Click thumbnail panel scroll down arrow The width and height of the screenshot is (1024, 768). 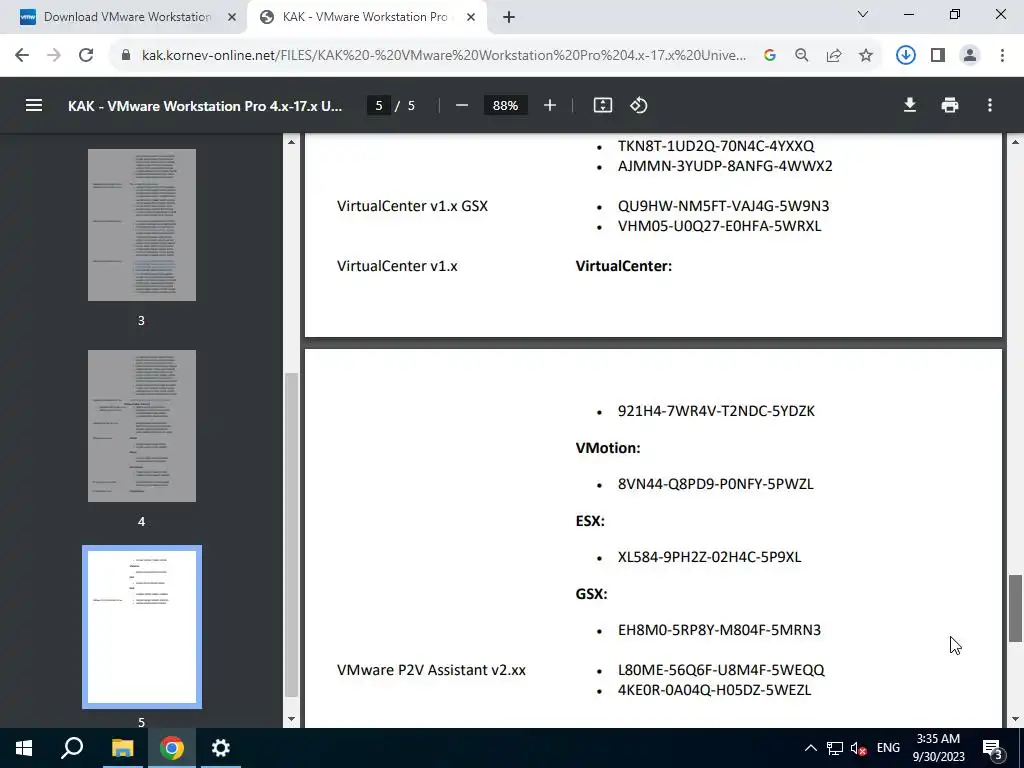(291, 720)
